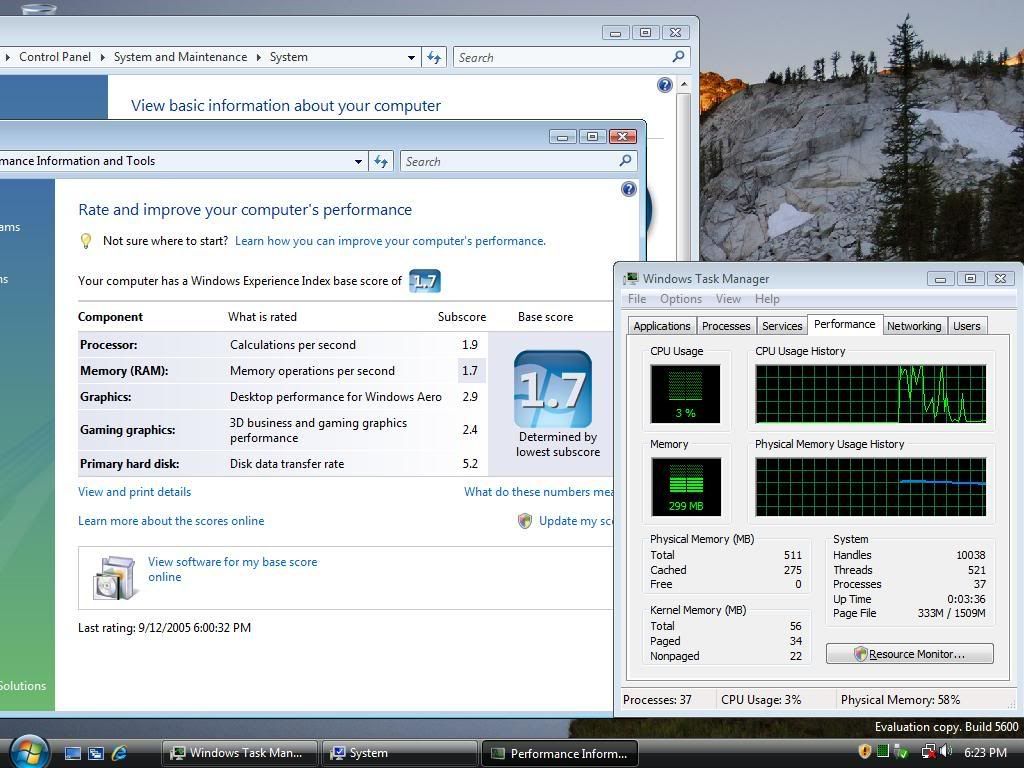This screenshot has width=1024, height=768.
Task: Switch to the Networking tab
Action: [913, 326]
